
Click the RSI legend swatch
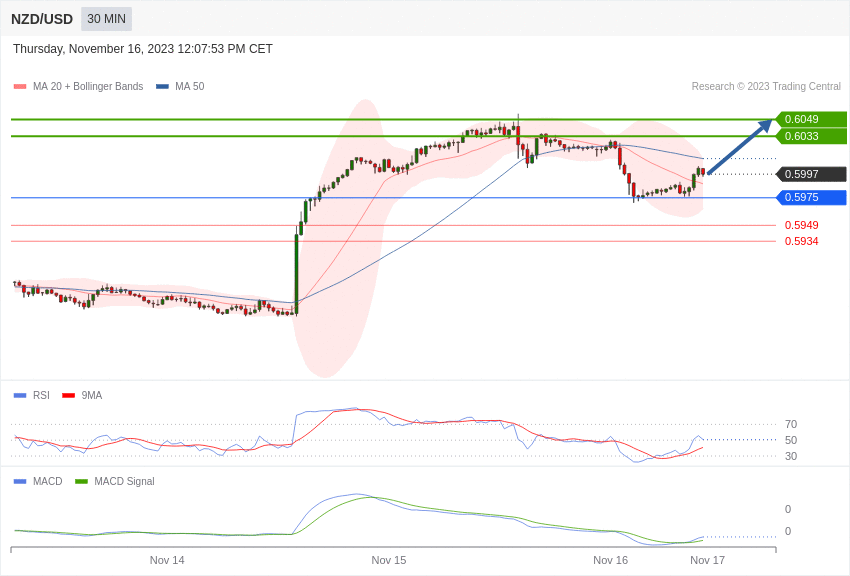(20, 396)
